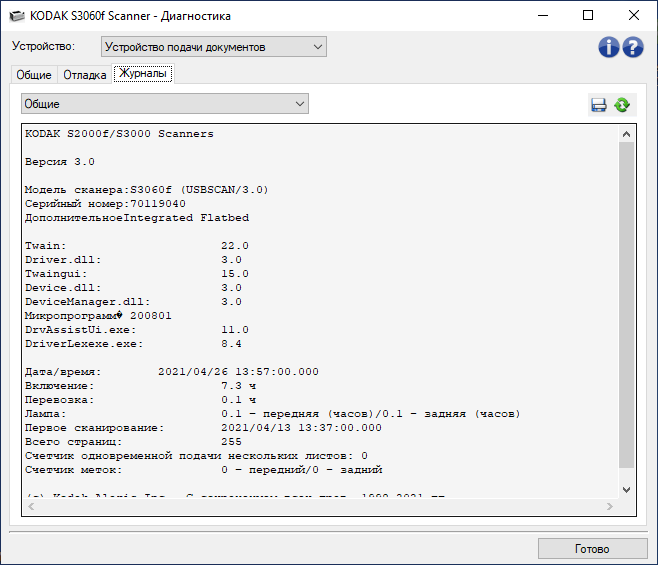Click the 'Первое сканирование:' line
The image size is (658, 565).
pos(203,428)
